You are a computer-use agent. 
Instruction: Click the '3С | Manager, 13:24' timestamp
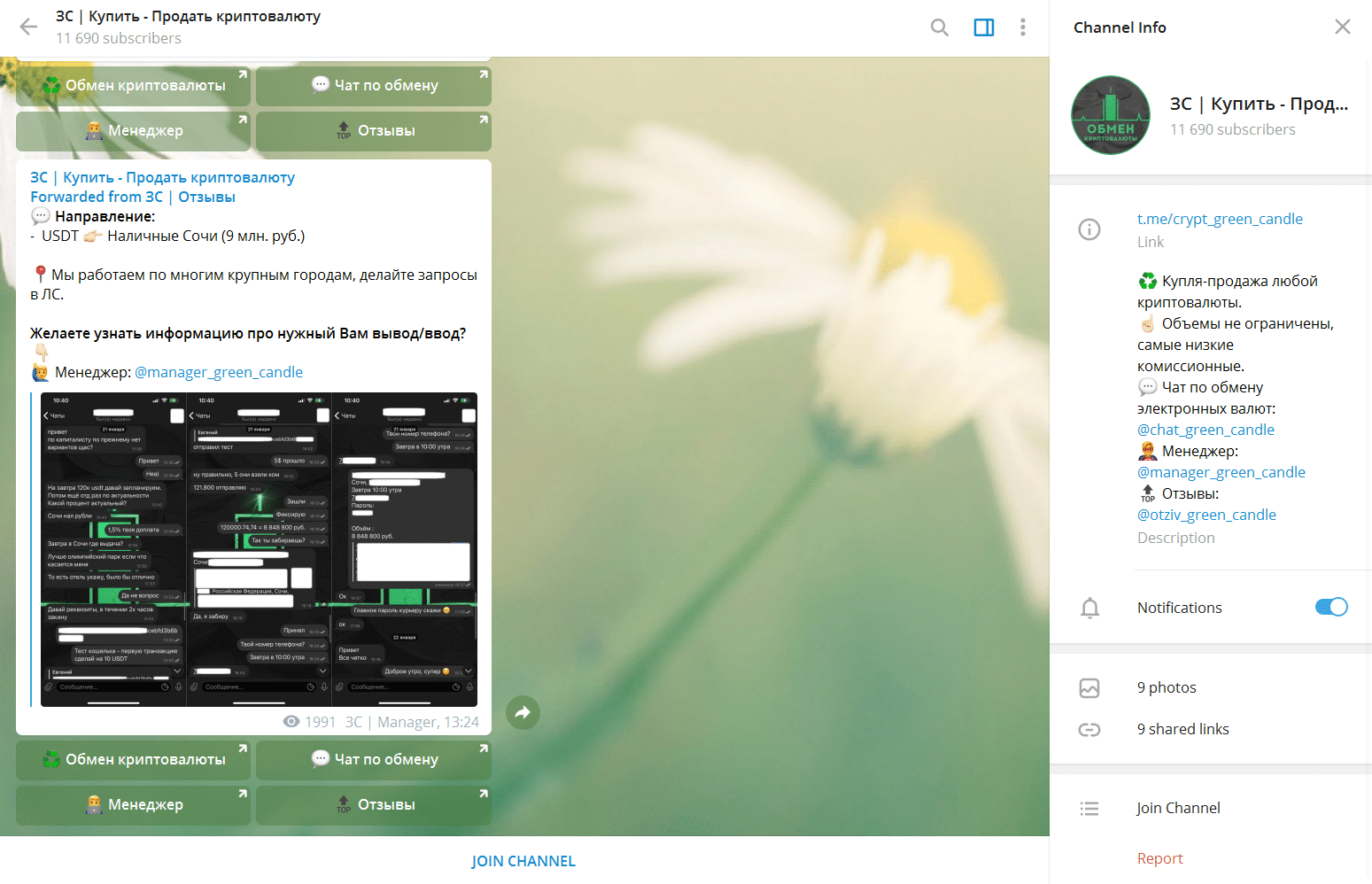(x=412, y=722)
